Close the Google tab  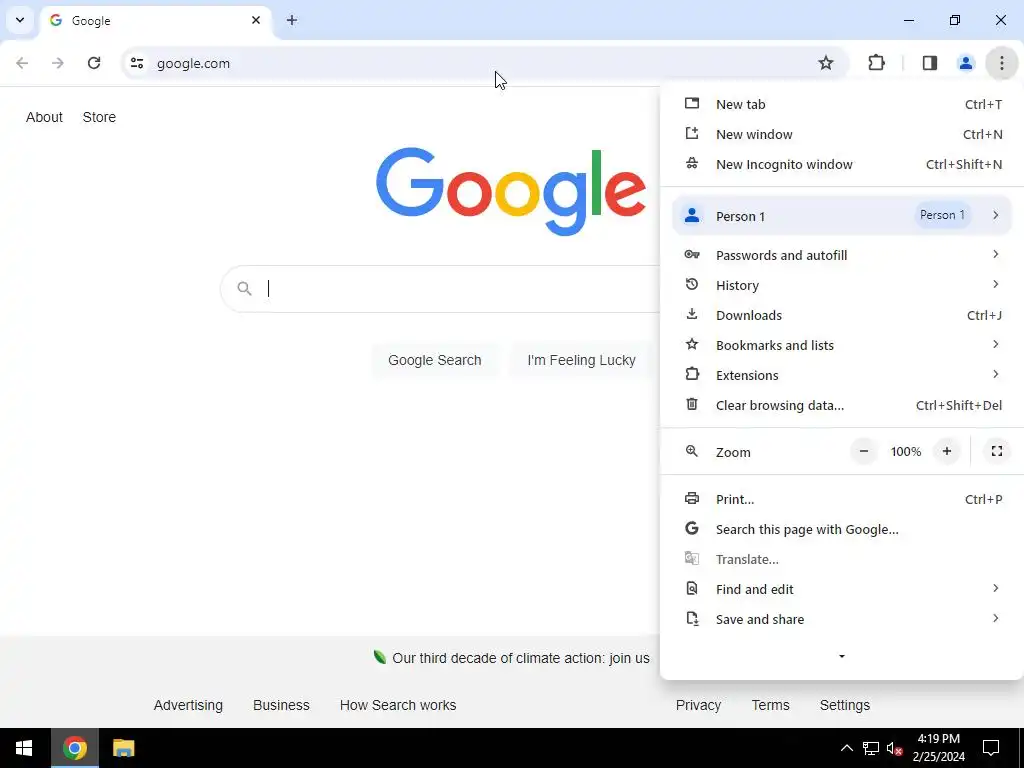tap(256, 20)
